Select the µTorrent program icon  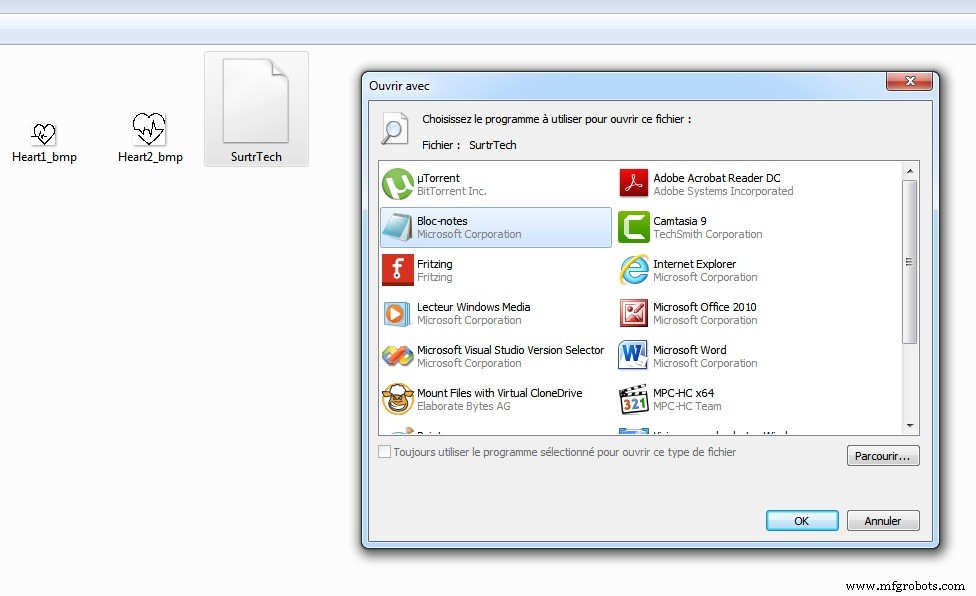pos(398,185)
